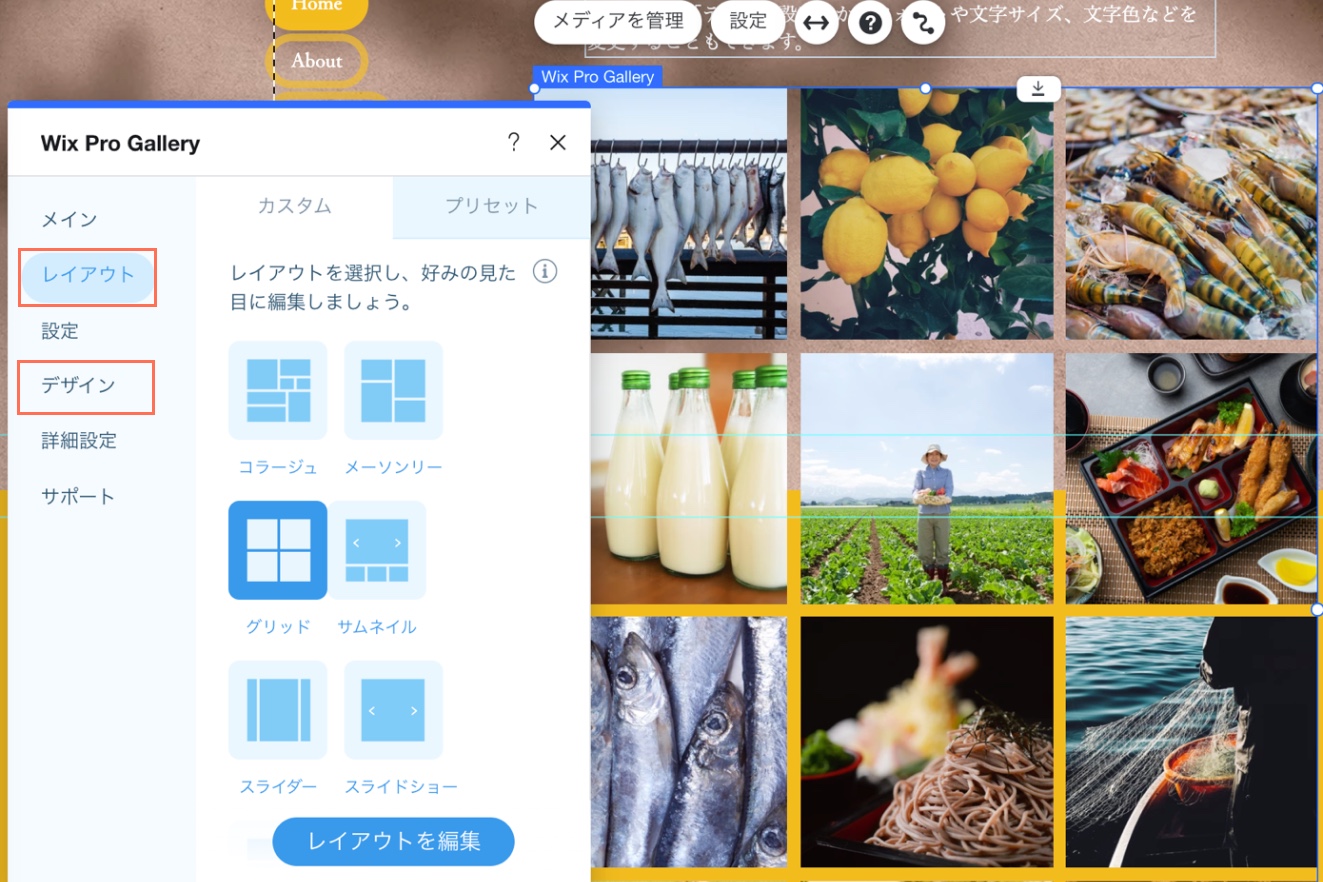
Task: Open the help question mark in toolbar
Action: 870,24
